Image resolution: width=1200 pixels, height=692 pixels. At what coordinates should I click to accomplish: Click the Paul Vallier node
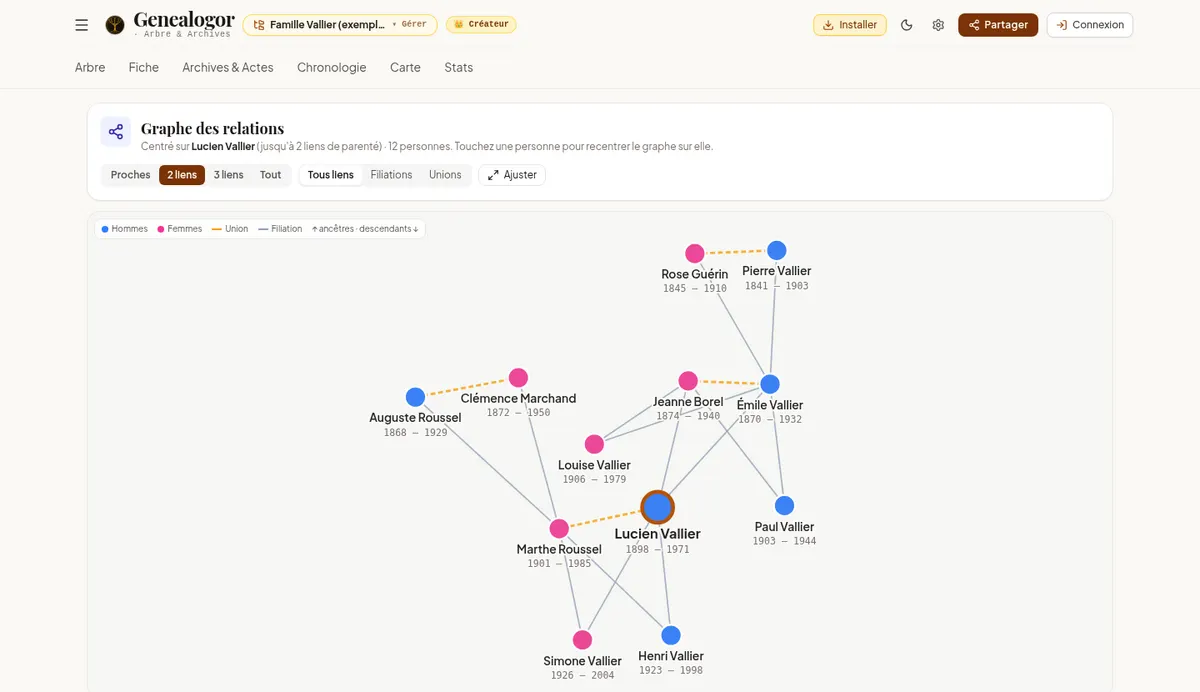coord(785,506)
